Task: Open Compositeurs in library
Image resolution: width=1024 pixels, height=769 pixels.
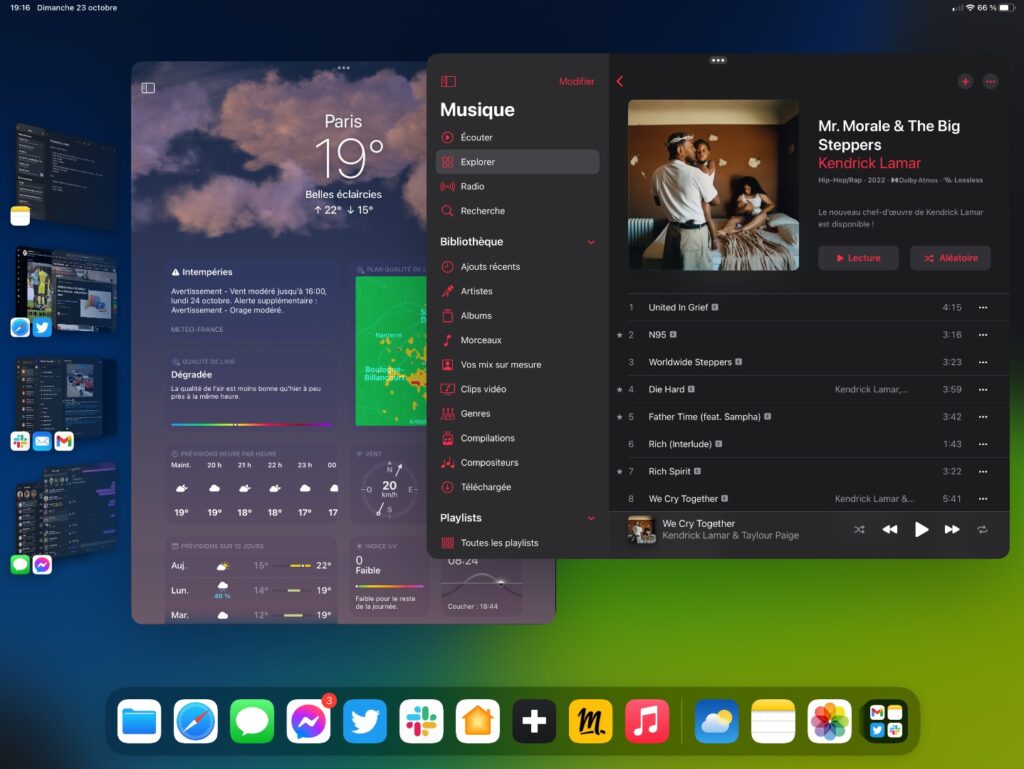Action: pos(517,462)
